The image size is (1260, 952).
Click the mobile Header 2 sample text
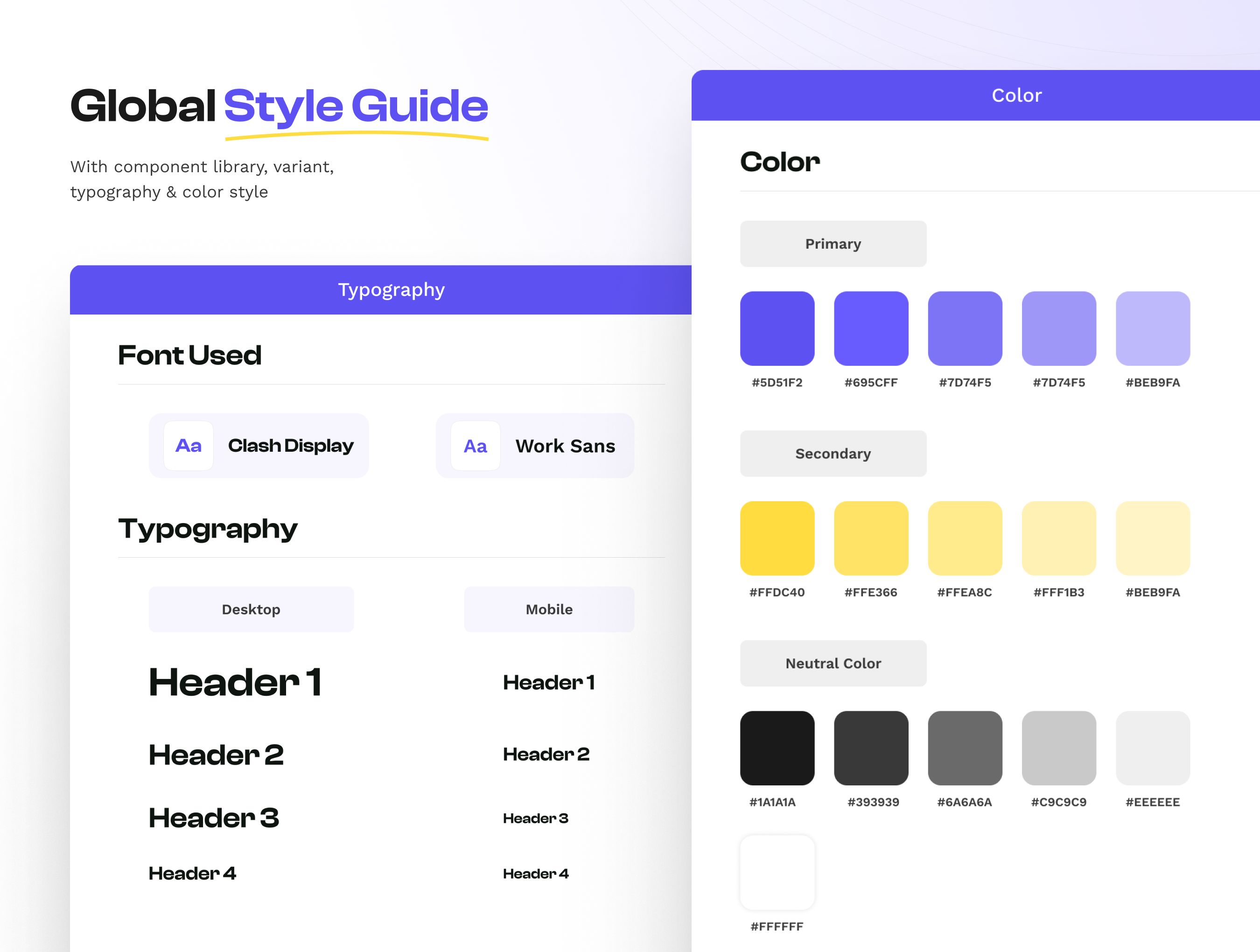[x=546, y=754]
